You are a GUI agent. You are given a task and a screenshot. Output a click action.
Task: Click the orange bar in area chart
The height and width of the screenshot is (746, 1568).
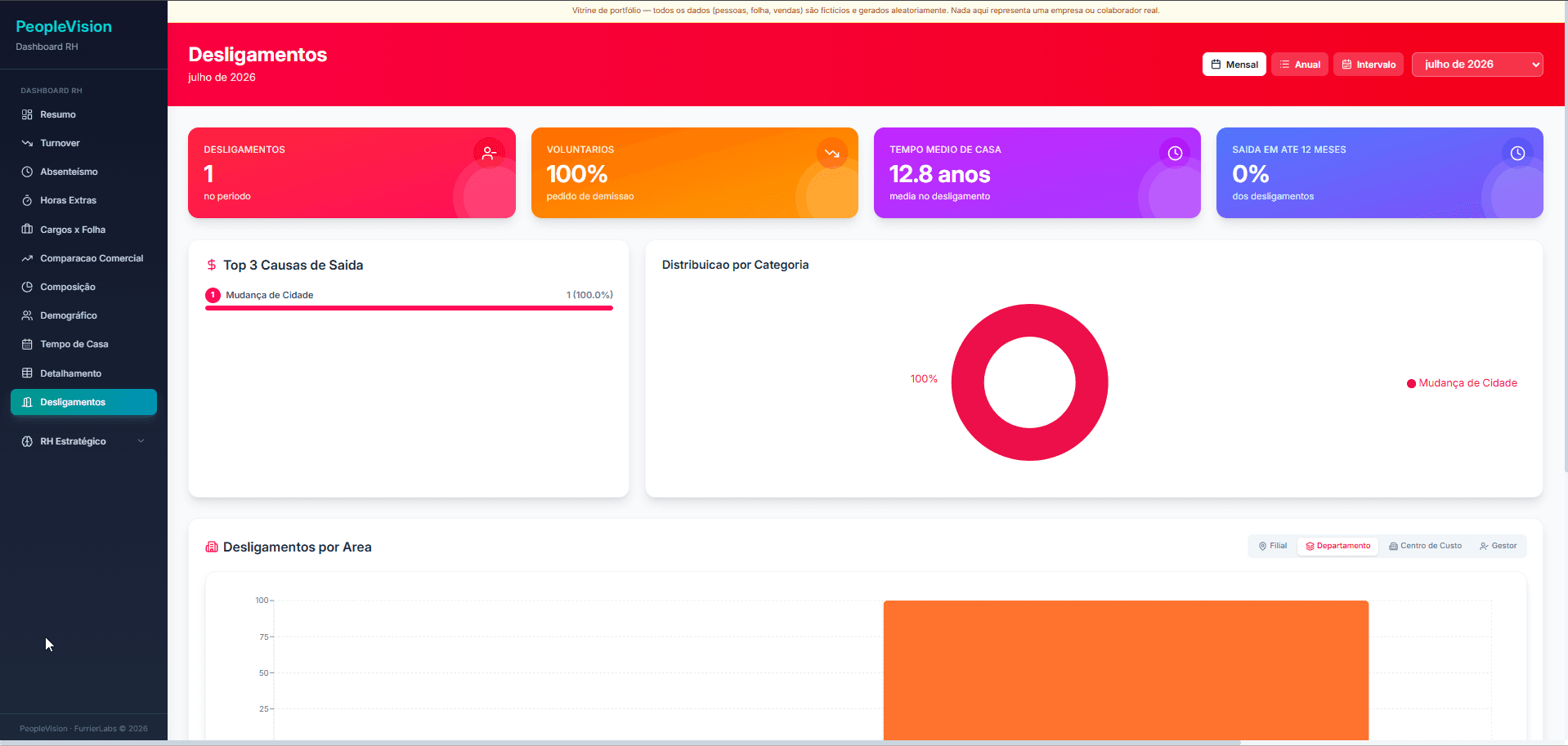[1126, 670]
